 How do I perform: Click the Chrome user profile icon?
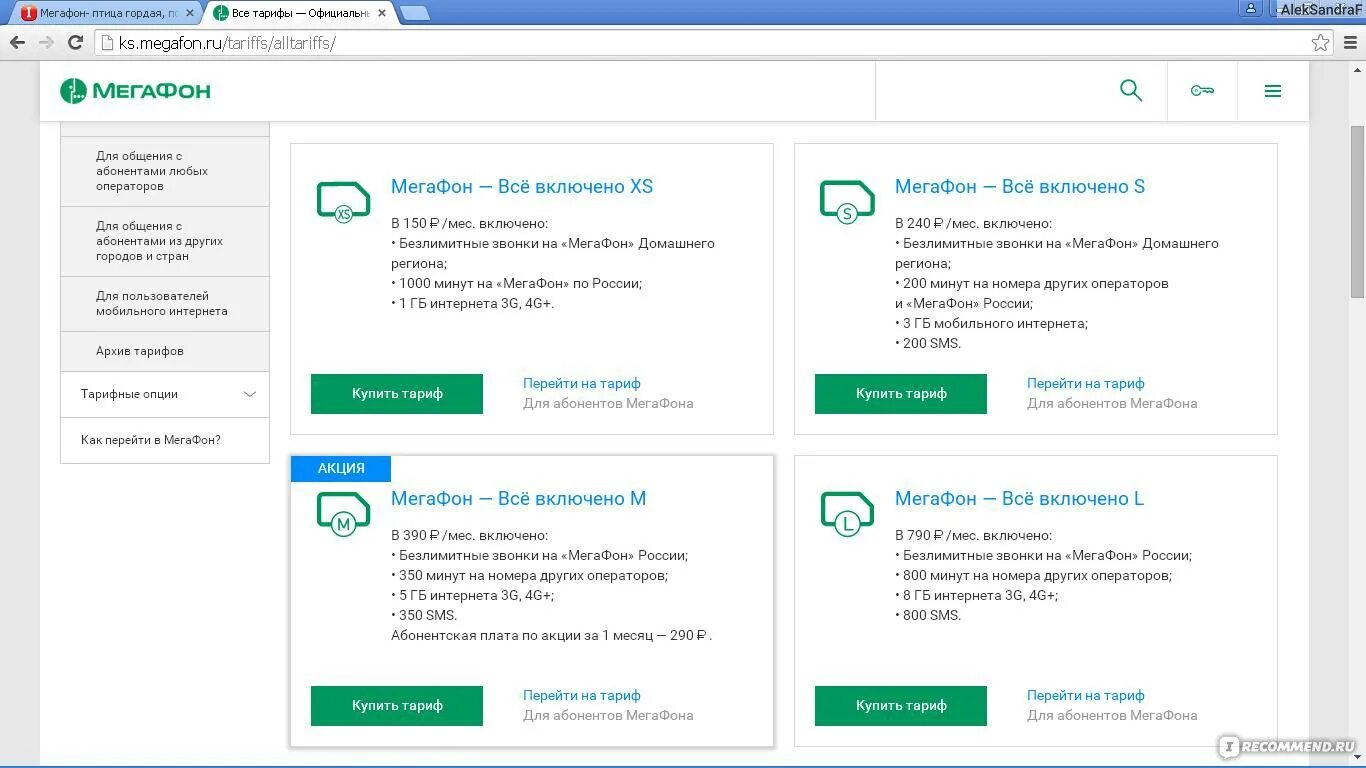[1251, 8]
